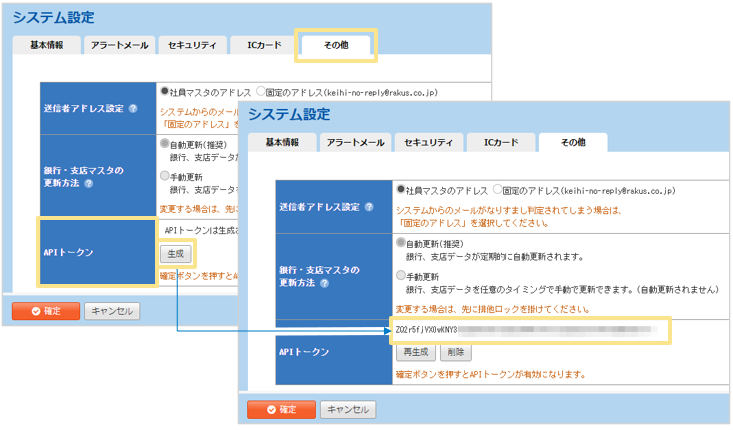Screen dimensions: 733x430
Task: Select 固定のアドレス radio in front window
Action: pyautogui.click(x=497, y=189)
